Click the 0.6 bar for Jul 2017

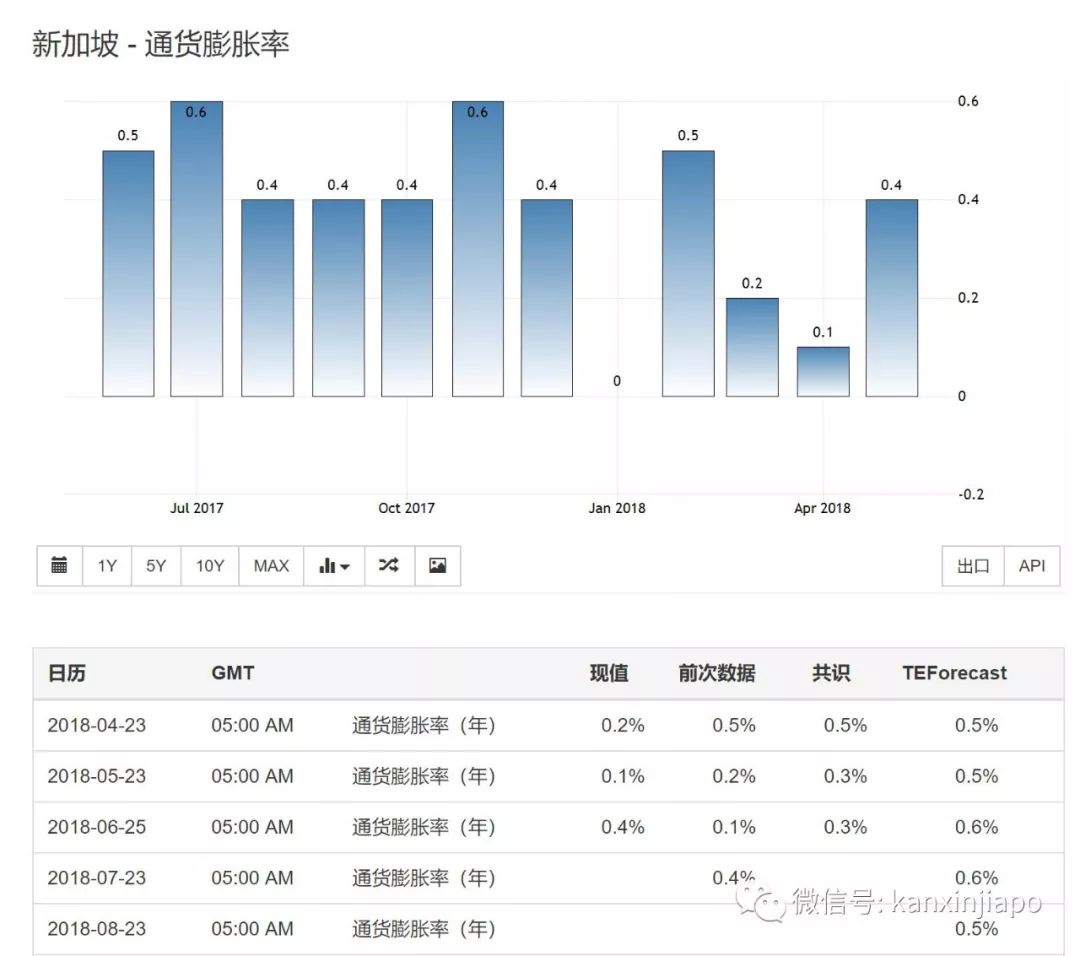tap(196, 250)
